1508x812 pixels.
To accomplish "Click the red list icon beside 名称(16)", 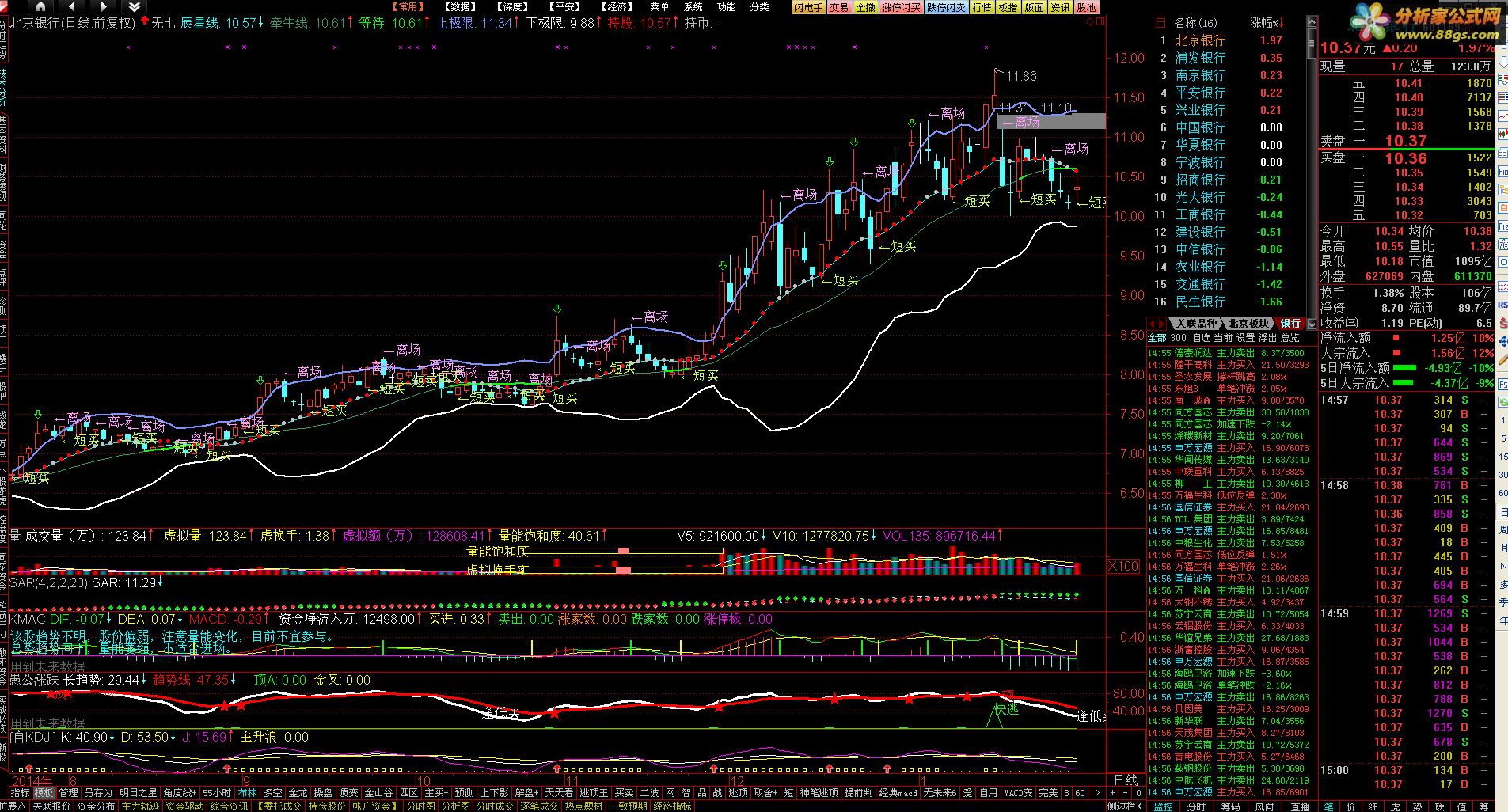I will click(x=1160, y=23).
